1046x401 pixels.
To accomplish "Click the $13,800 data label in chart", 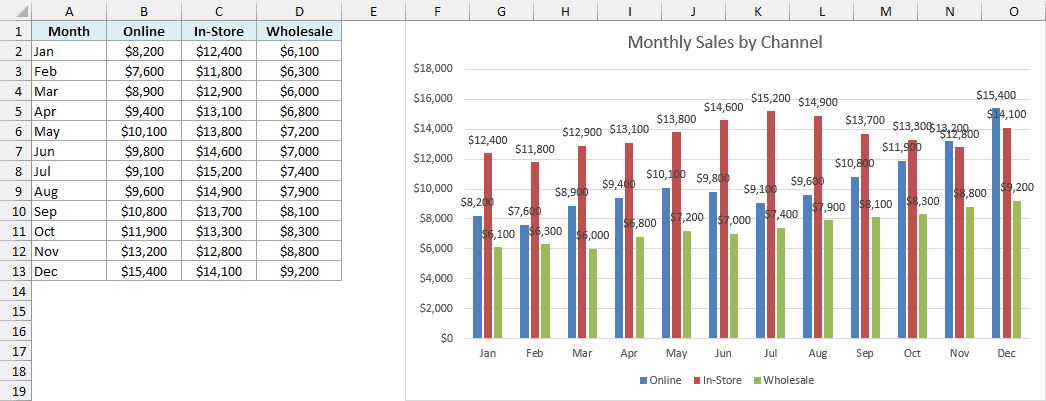I will (676, 119).
